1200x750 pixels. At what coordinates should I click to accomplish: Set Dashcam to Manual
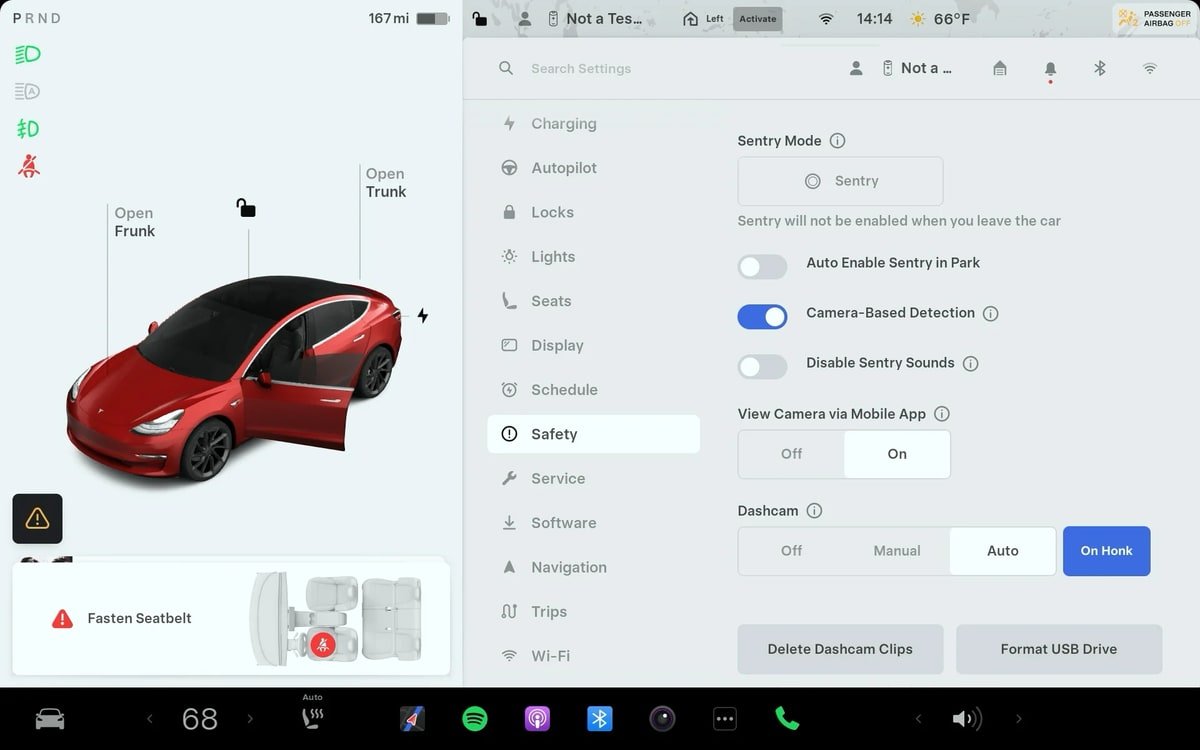coord(897,551)
